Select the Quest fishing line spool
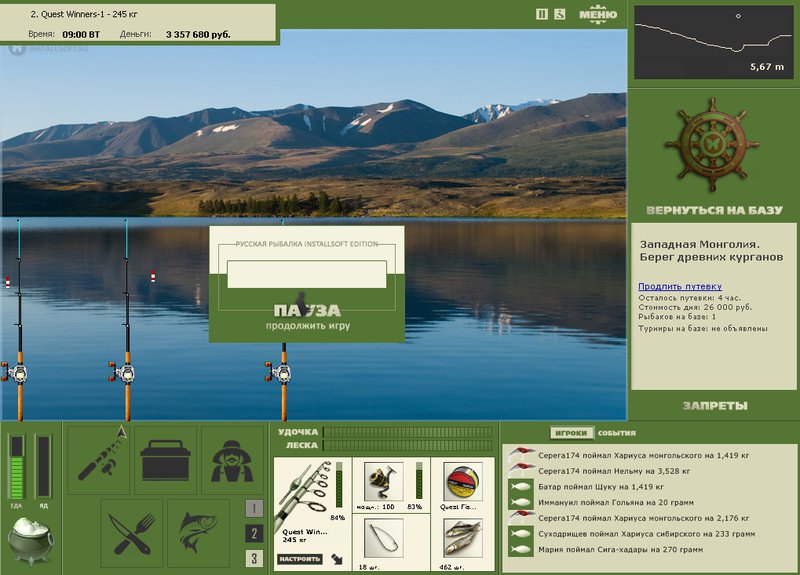 463,482
